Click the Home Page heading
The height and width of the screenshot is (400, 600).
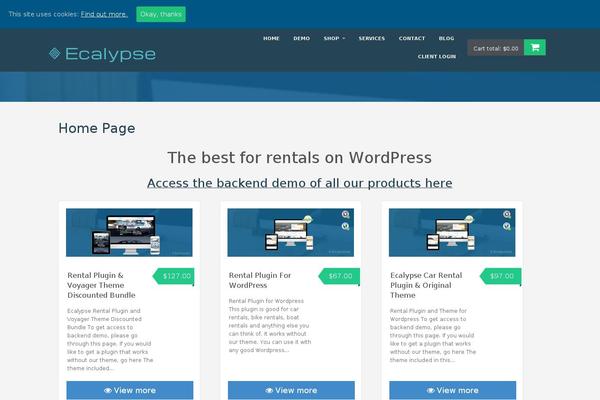point(97,128)
